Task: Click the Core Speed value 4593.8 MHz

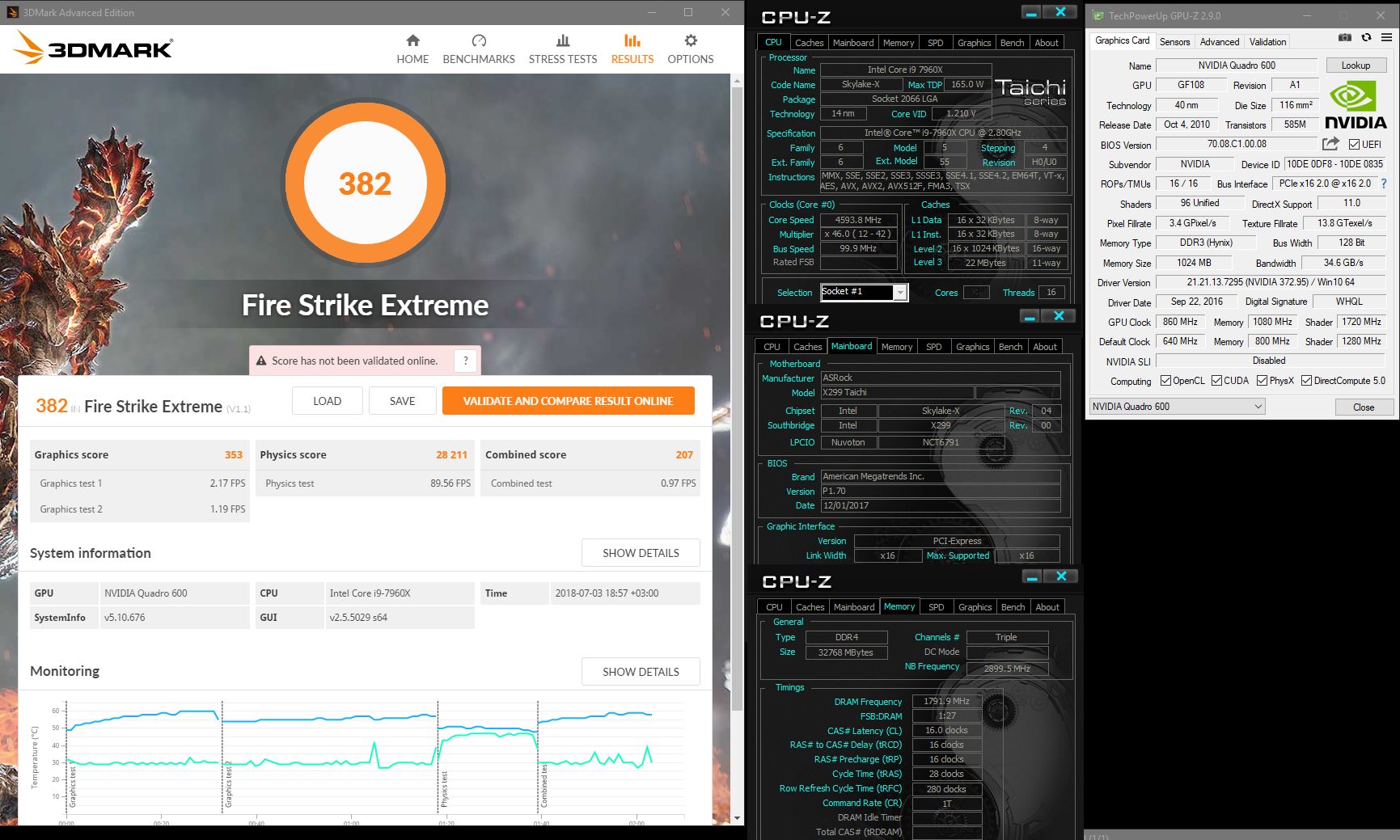Action: [x=858, y=220]
